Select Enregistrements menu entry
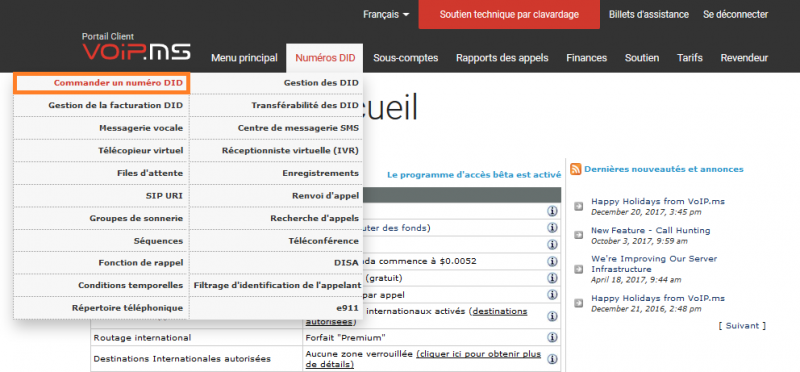The height and width of the screenshot is (372, 800). (x=276, y=173)
